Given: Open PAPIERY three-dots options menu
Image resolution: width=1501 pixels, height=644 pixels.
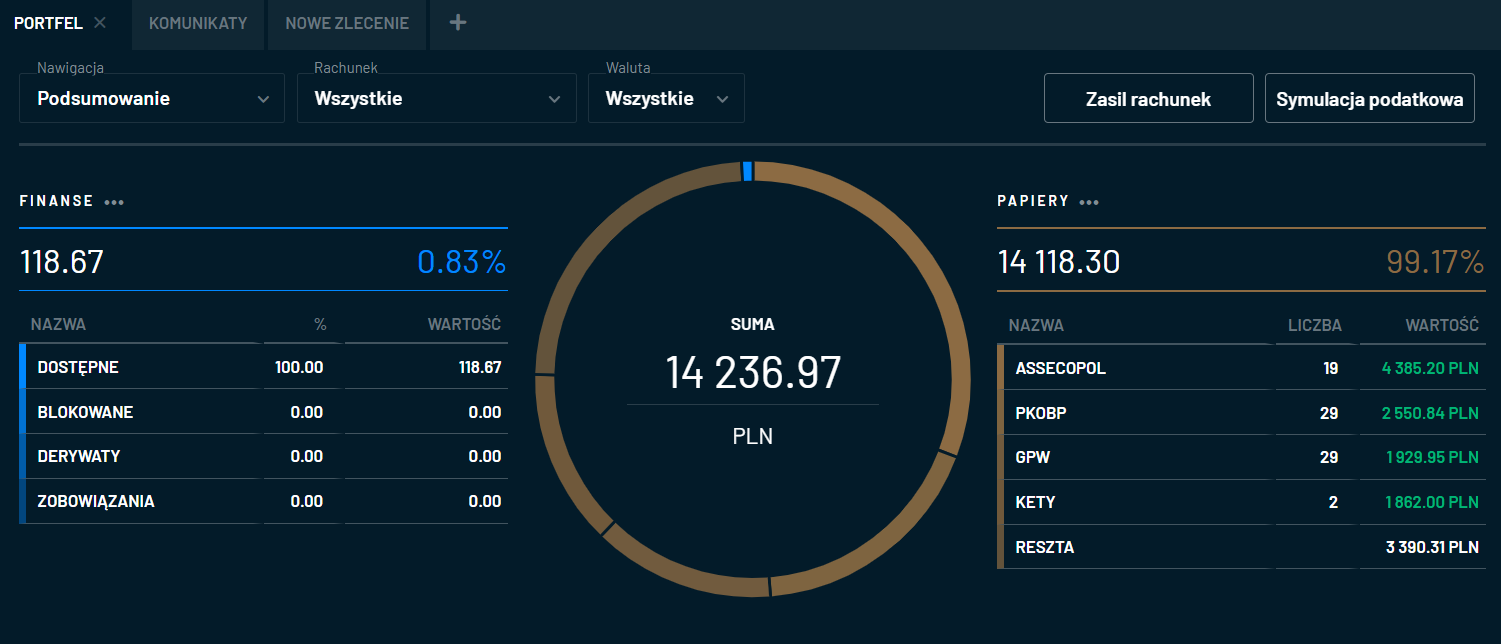Looking at the screenshot, I should [x=1089, y=202].
